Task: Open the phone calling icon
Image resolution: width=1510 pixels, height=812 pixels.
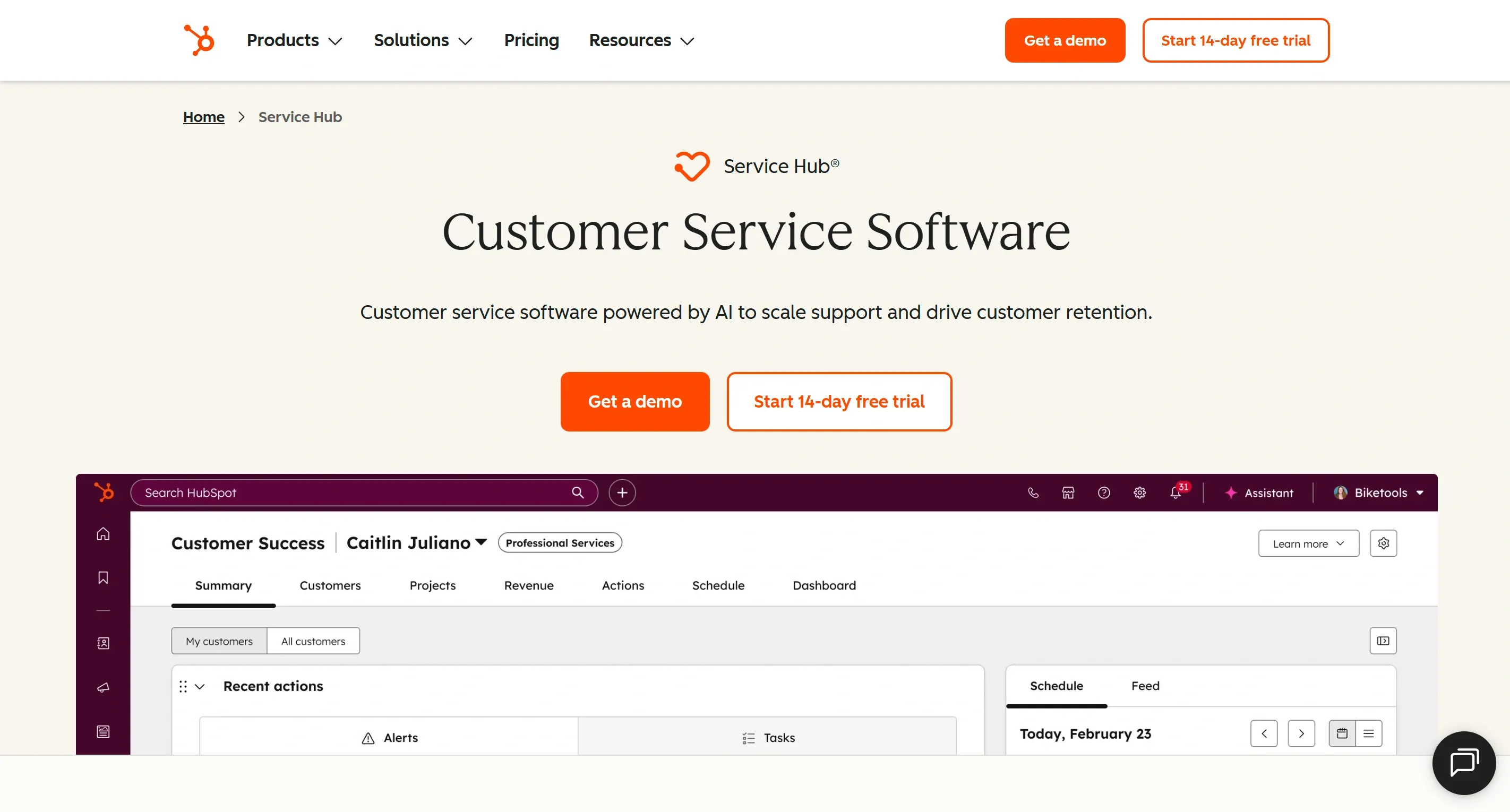Action: point(1033,493)
